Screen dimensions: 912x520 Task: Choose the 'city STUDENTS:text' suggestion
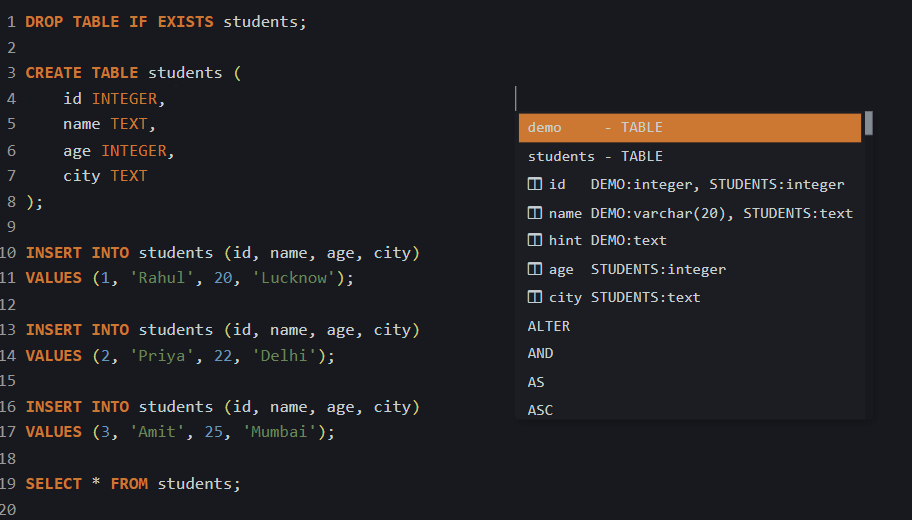click(x=690, y=297)
